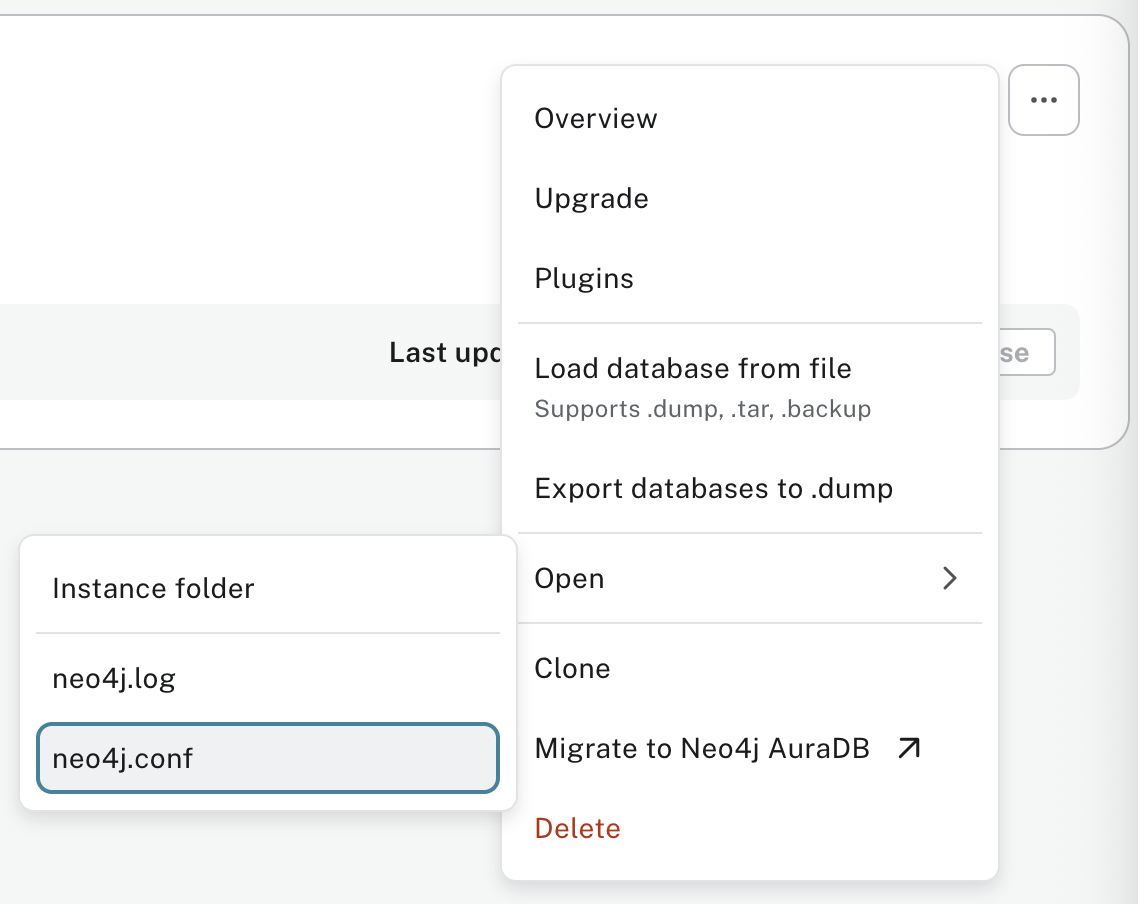
Task: Click the Open submenu label
Action: (x=569, y=578)
